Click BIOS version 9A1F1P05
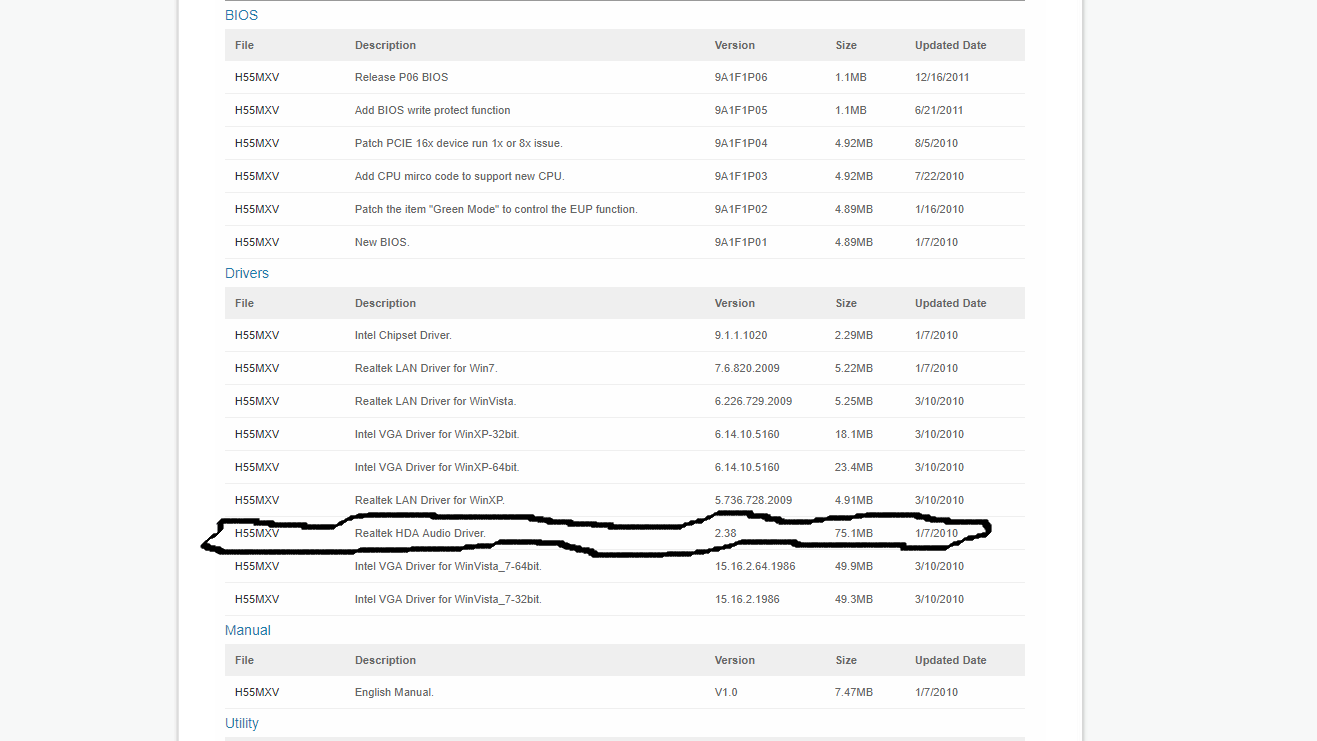This screenshot has width=1317, height=741. coord(741,110)
